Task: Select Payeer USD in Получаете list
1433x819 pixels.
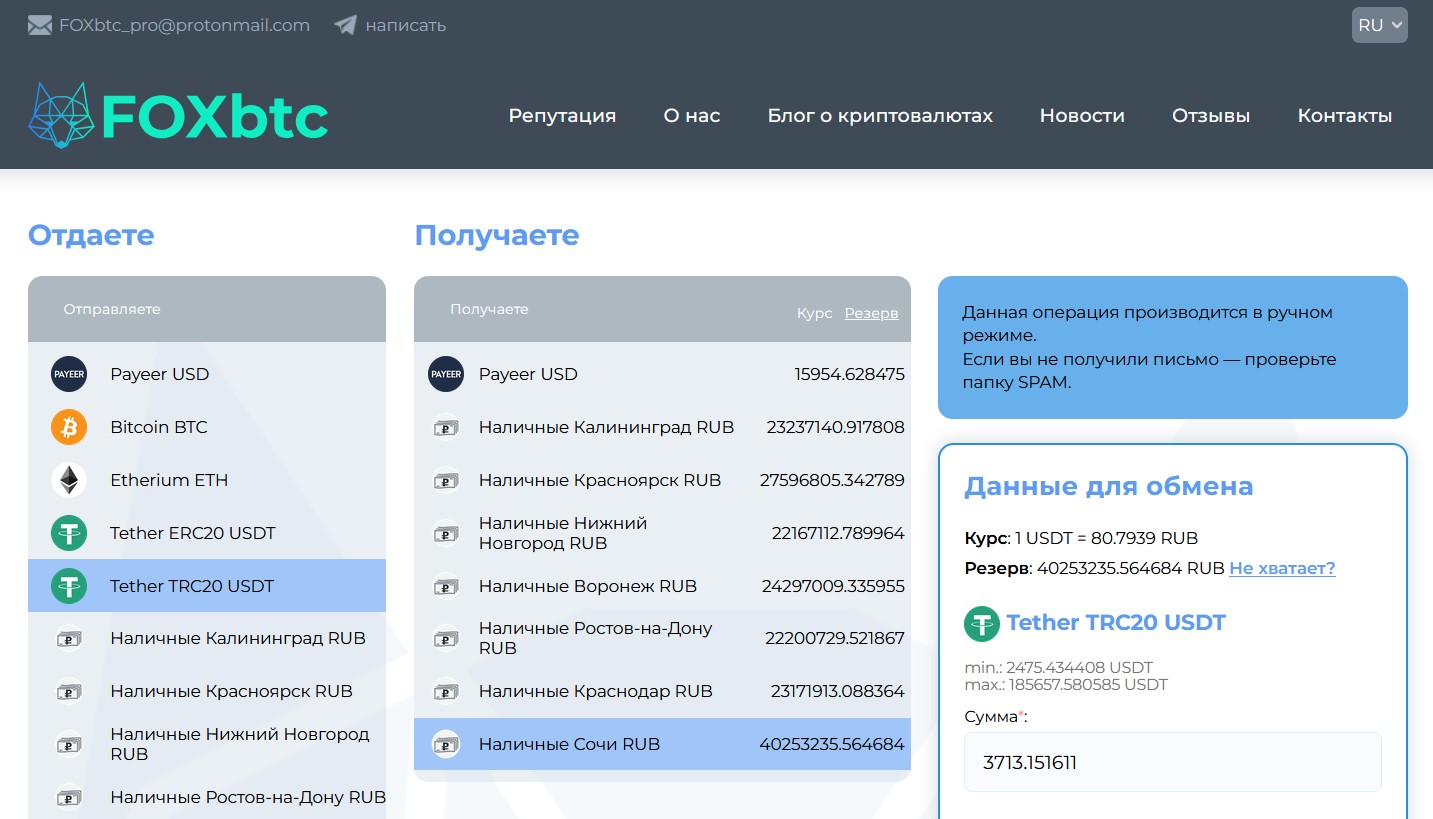Action: (x=662, y=374)
